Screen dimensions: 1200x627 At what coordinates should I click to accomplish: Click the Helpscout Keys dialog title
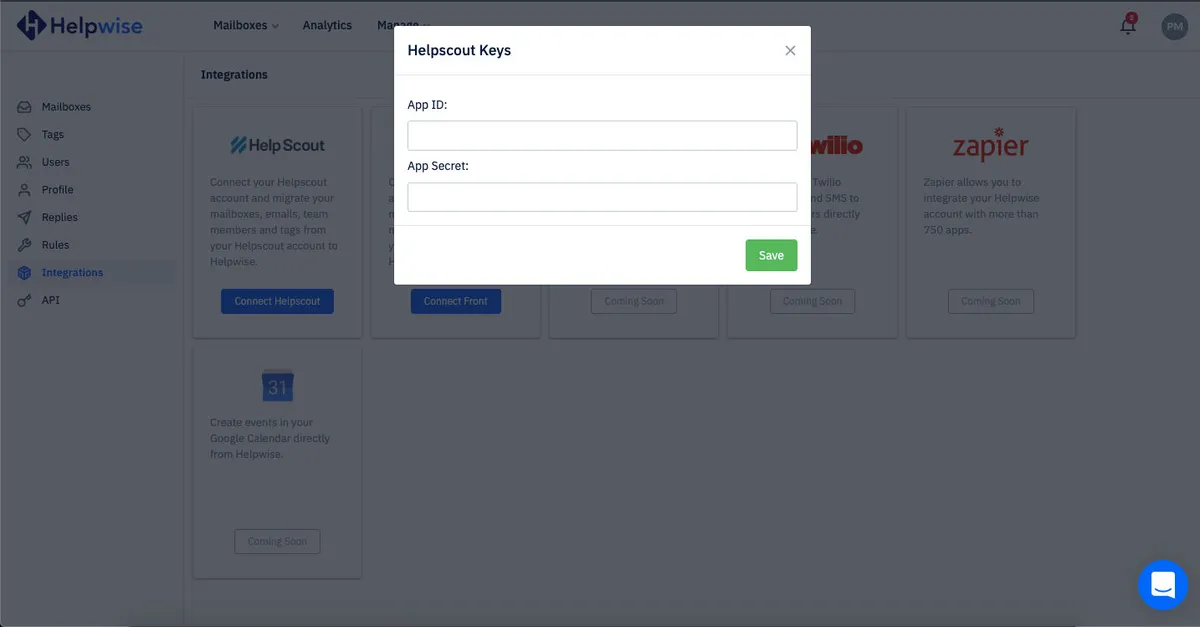pyautogui.click(x=459, y=50)
